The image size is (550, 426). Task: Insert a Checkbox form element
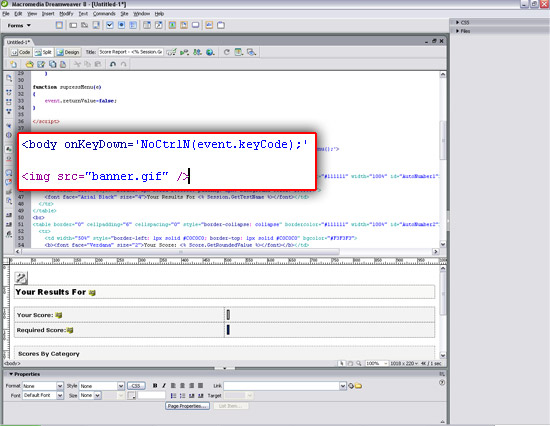click(110, 25)
